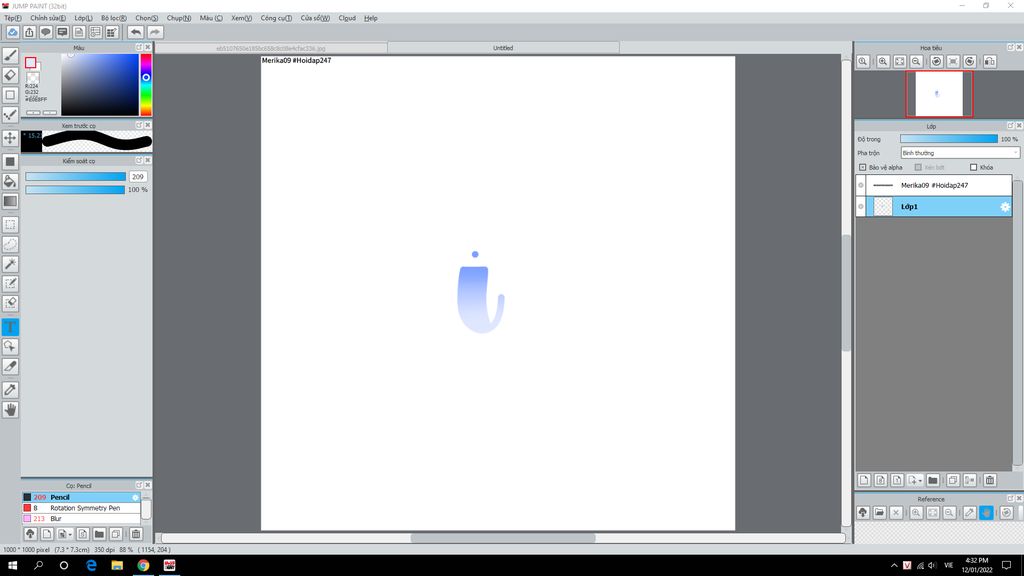Open the Chỉnh sửa menu

(48, 18)
